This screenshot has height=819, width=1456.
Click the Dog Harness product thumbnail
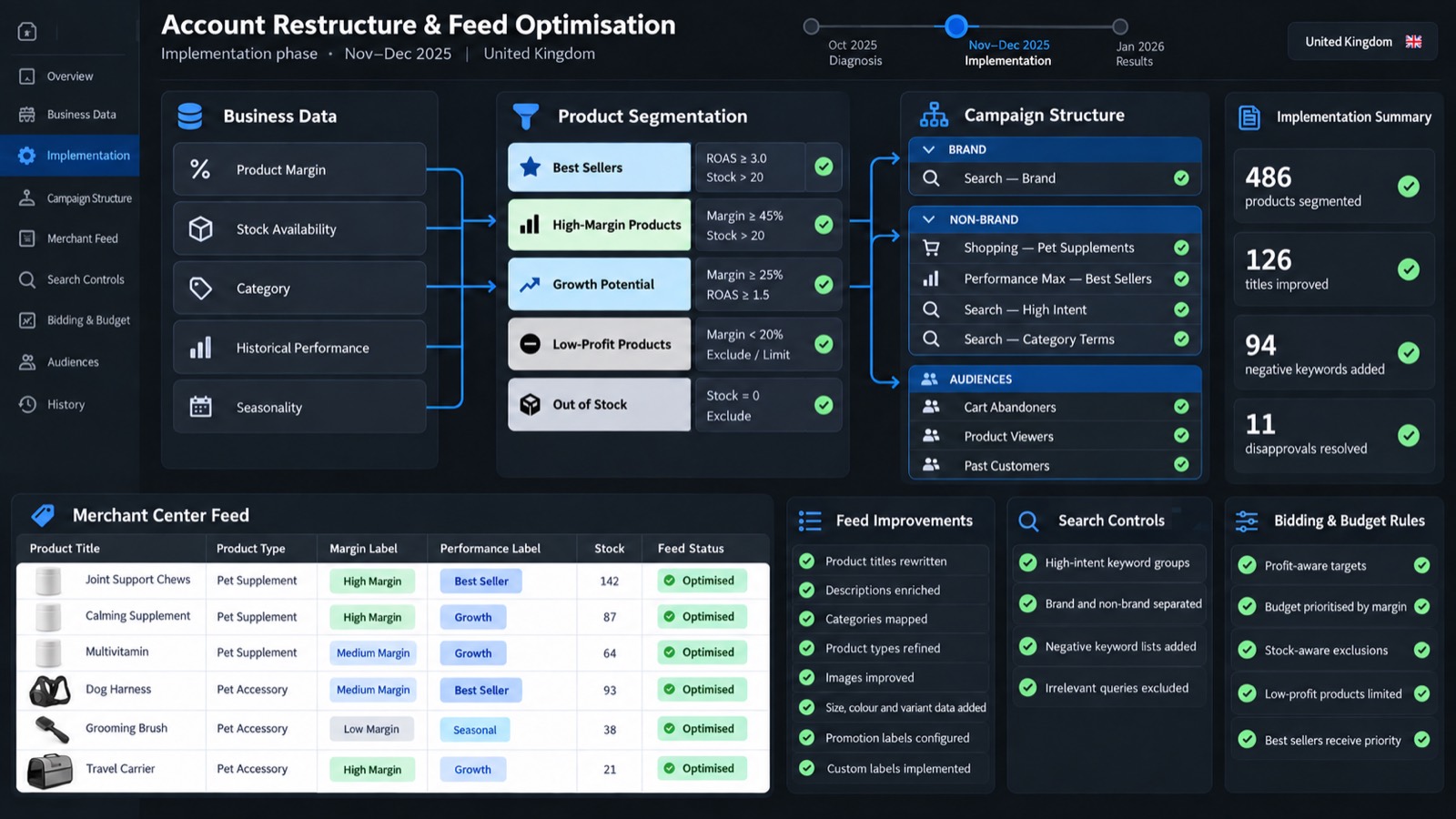point(50,691)
